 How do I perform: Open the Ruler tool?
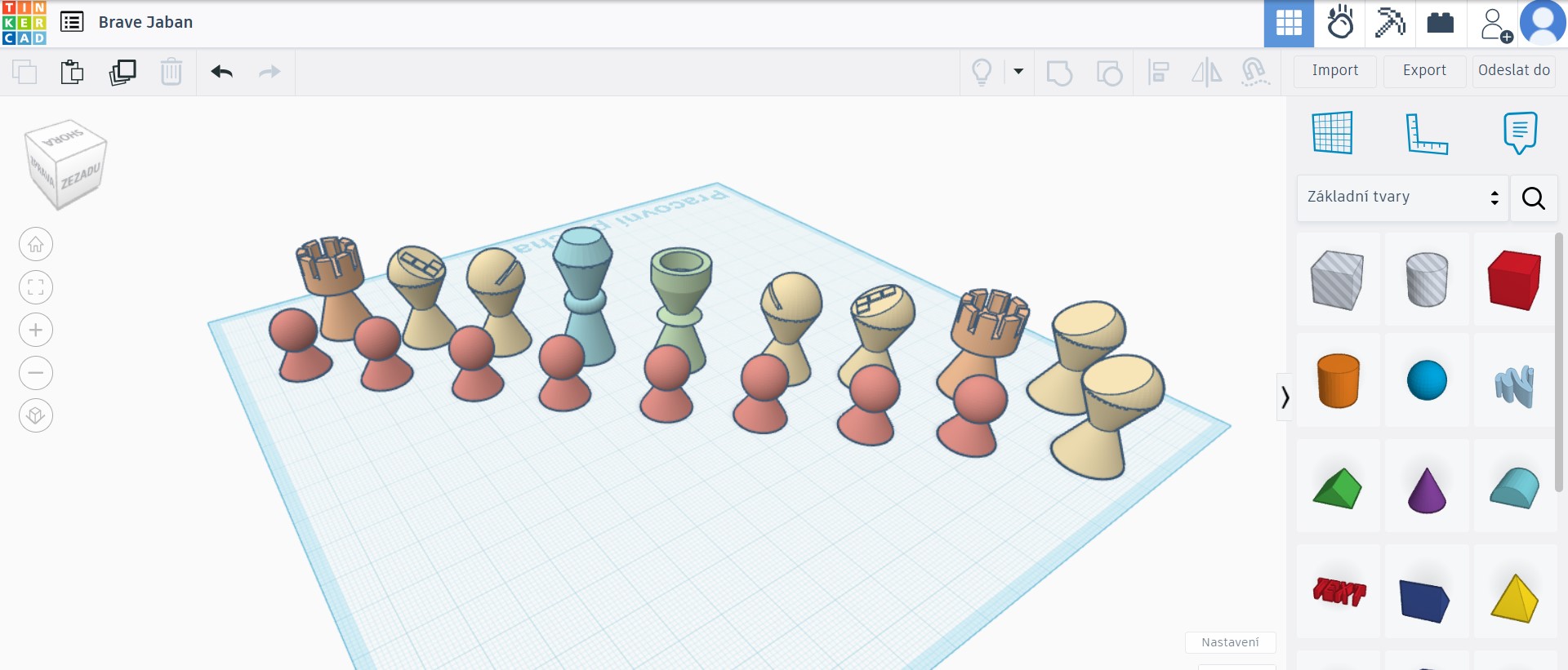coord(1426,133)
